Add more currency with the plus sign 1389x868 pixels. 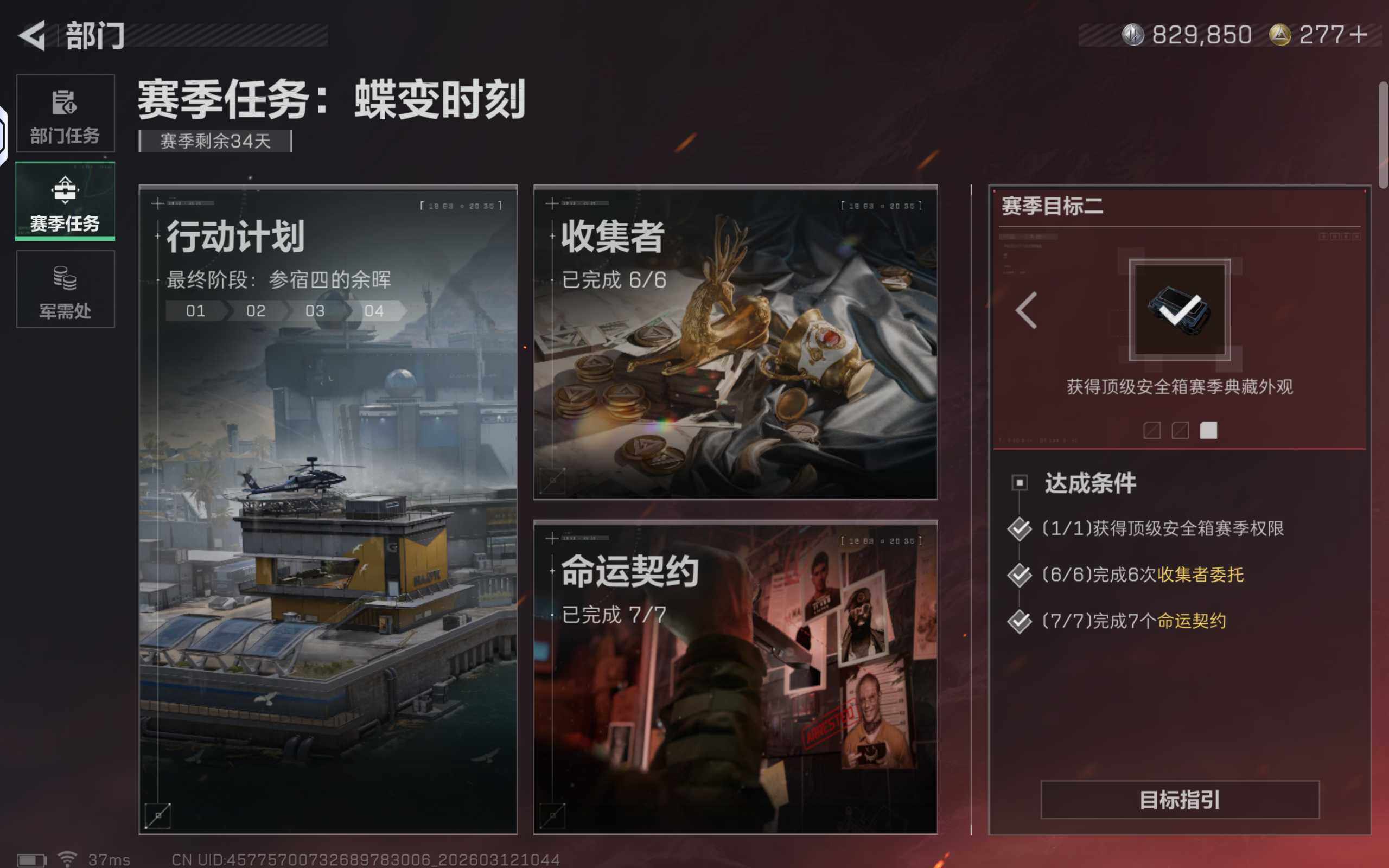coord(1359,35)
